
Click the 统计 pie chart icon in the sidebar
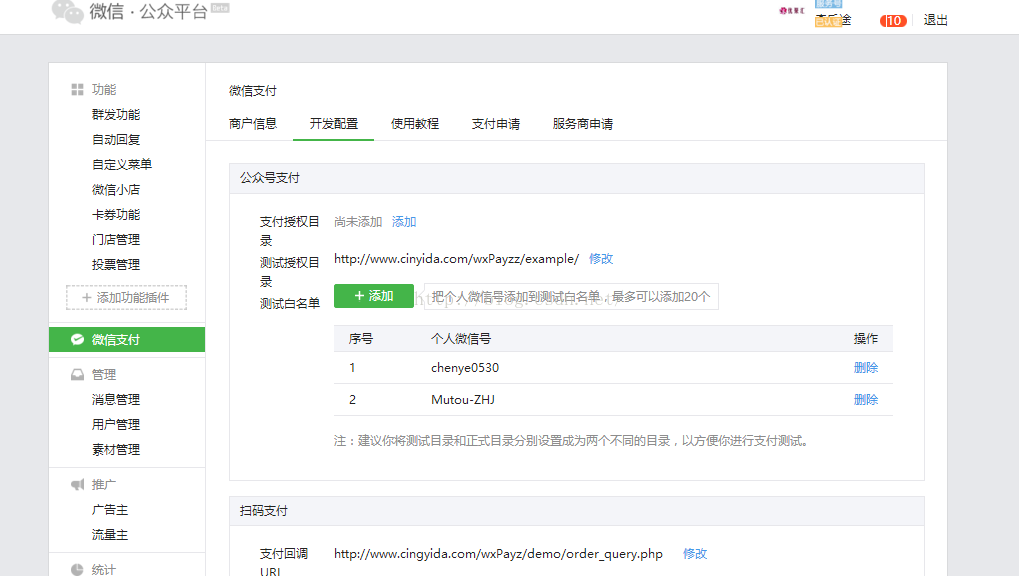coord(77,569)
